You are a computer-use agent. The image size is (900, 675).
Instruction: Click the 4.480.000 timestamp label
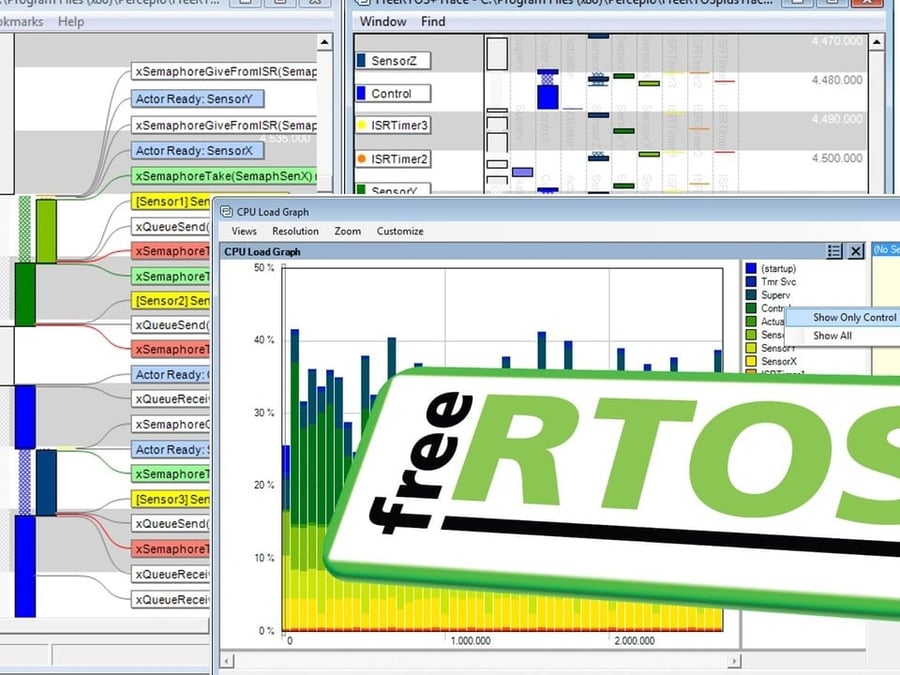click(x=837, y=80)
